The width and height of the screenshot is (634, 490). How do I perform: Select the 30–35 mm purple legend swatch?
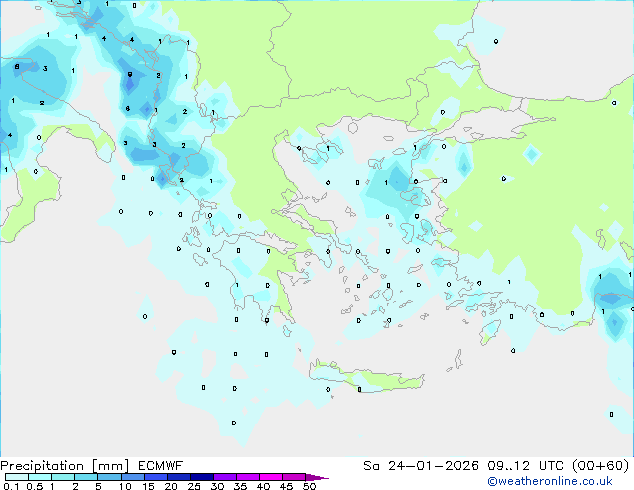click(225, 477)
